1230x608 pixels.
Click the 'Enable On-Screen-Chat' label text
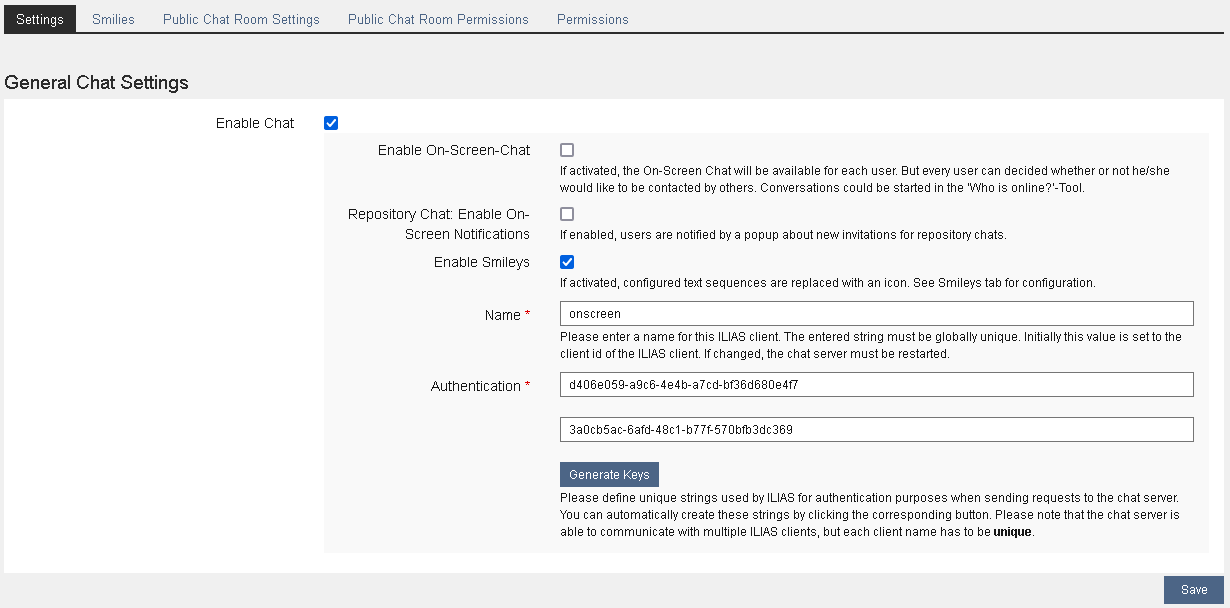[453, 150]
